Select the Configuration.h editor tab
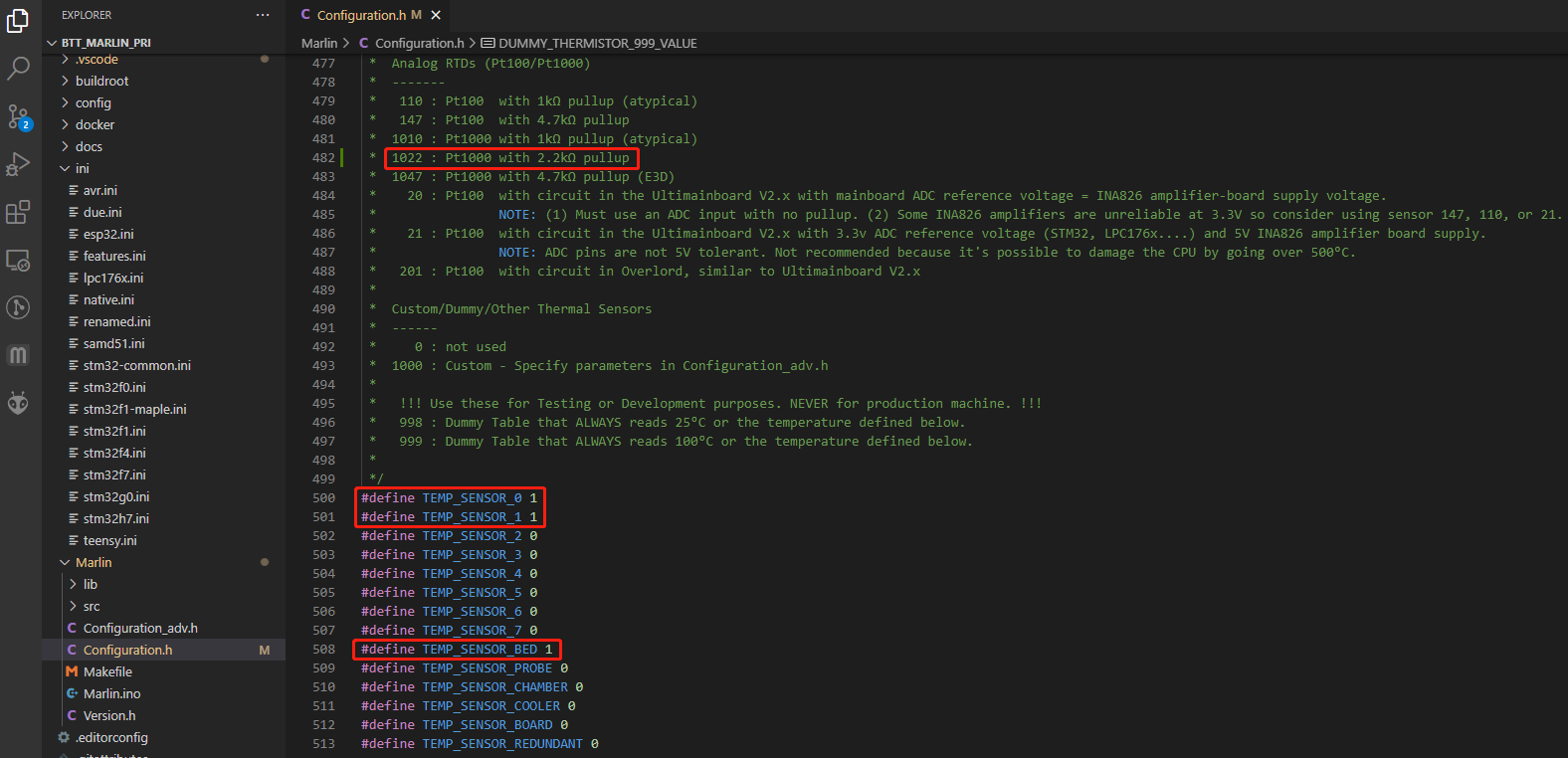 (x=361, y=15)
